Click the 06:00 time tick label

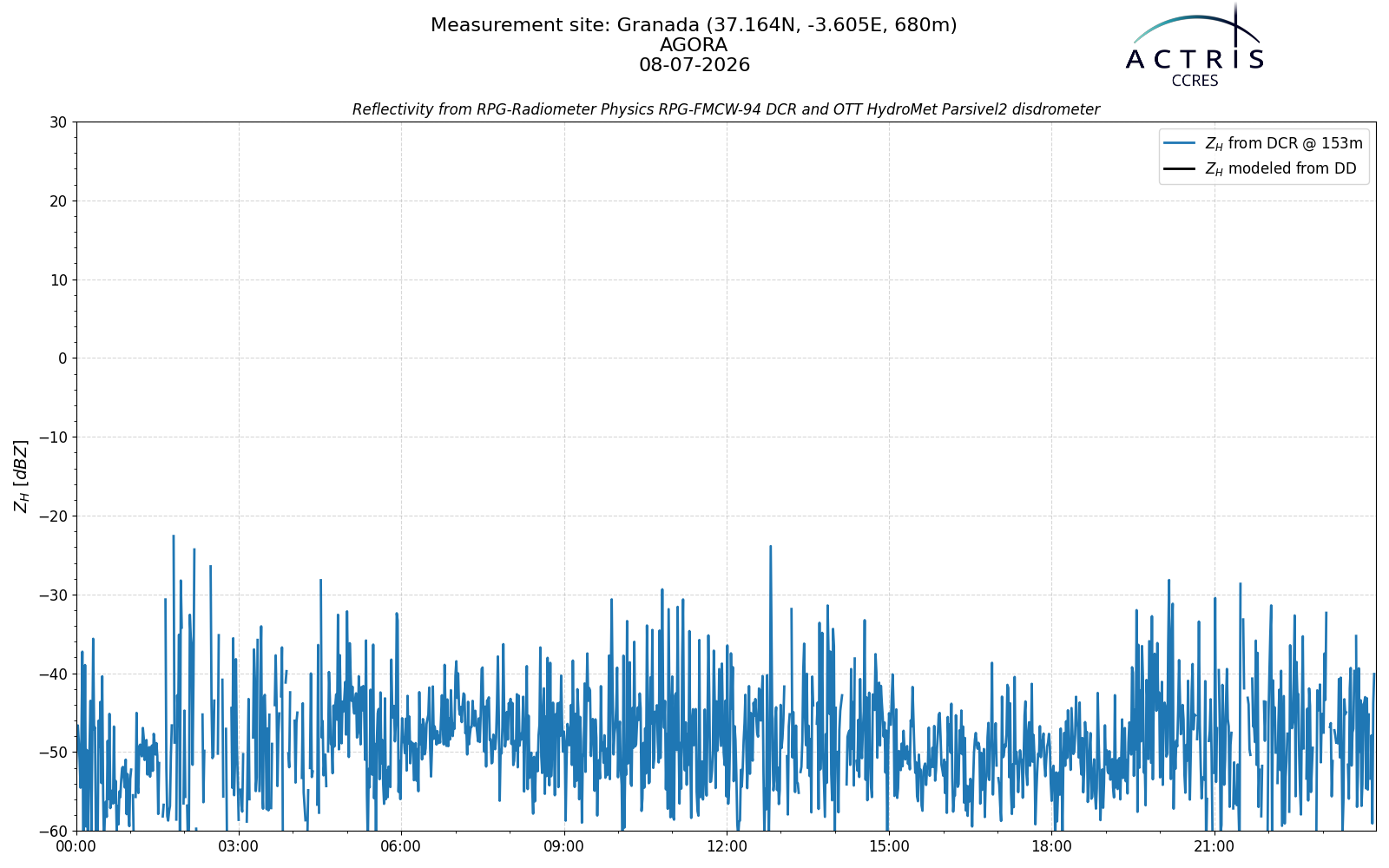pos(401,847)
